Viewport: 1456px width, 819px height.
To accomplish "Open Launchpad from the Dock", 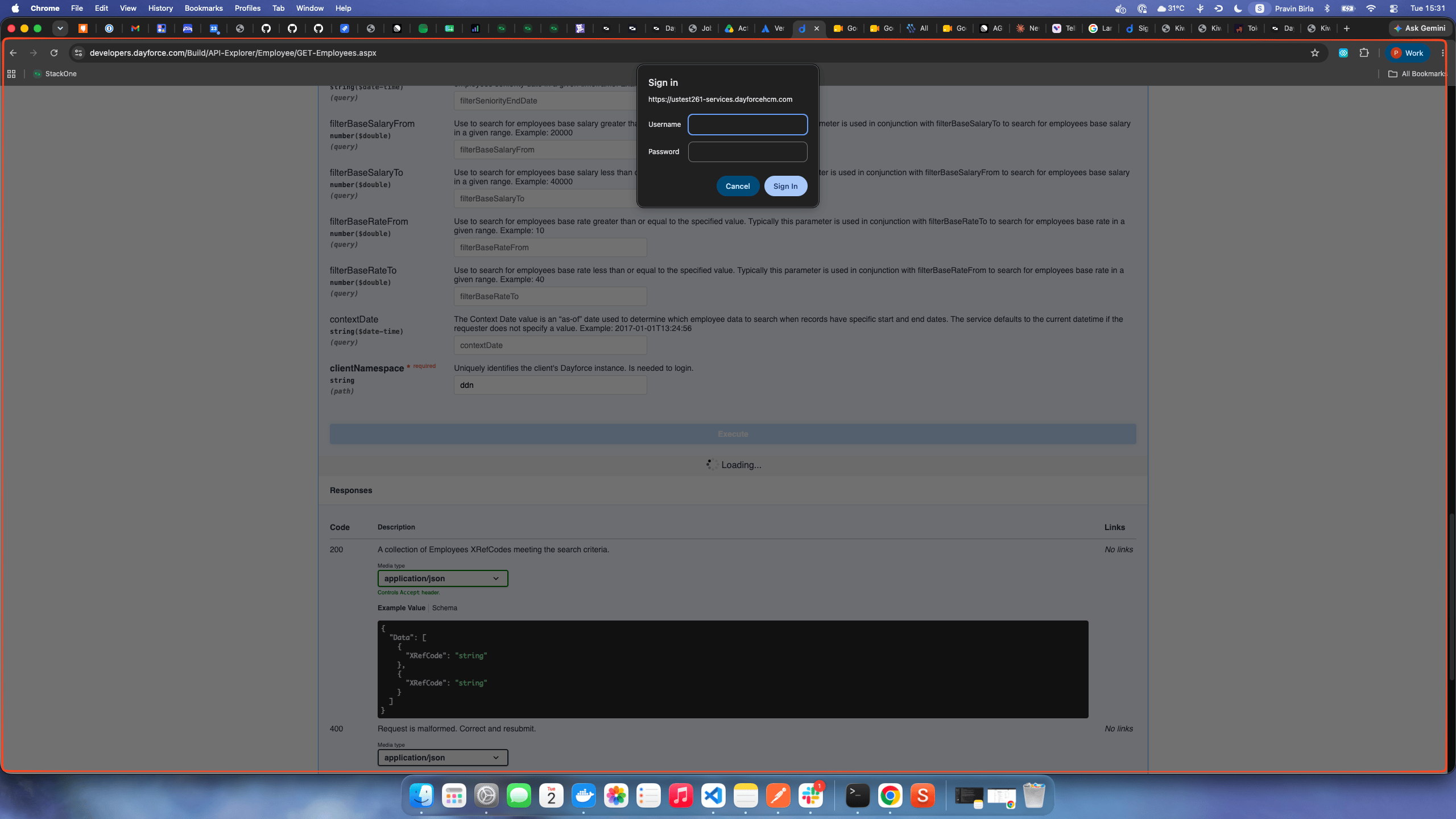I will 454,795.
